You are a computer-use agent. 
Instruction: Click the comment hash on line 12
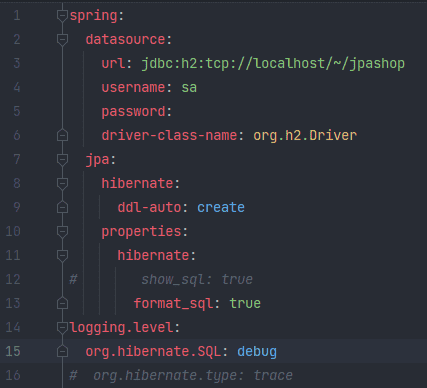click(73, 279)
